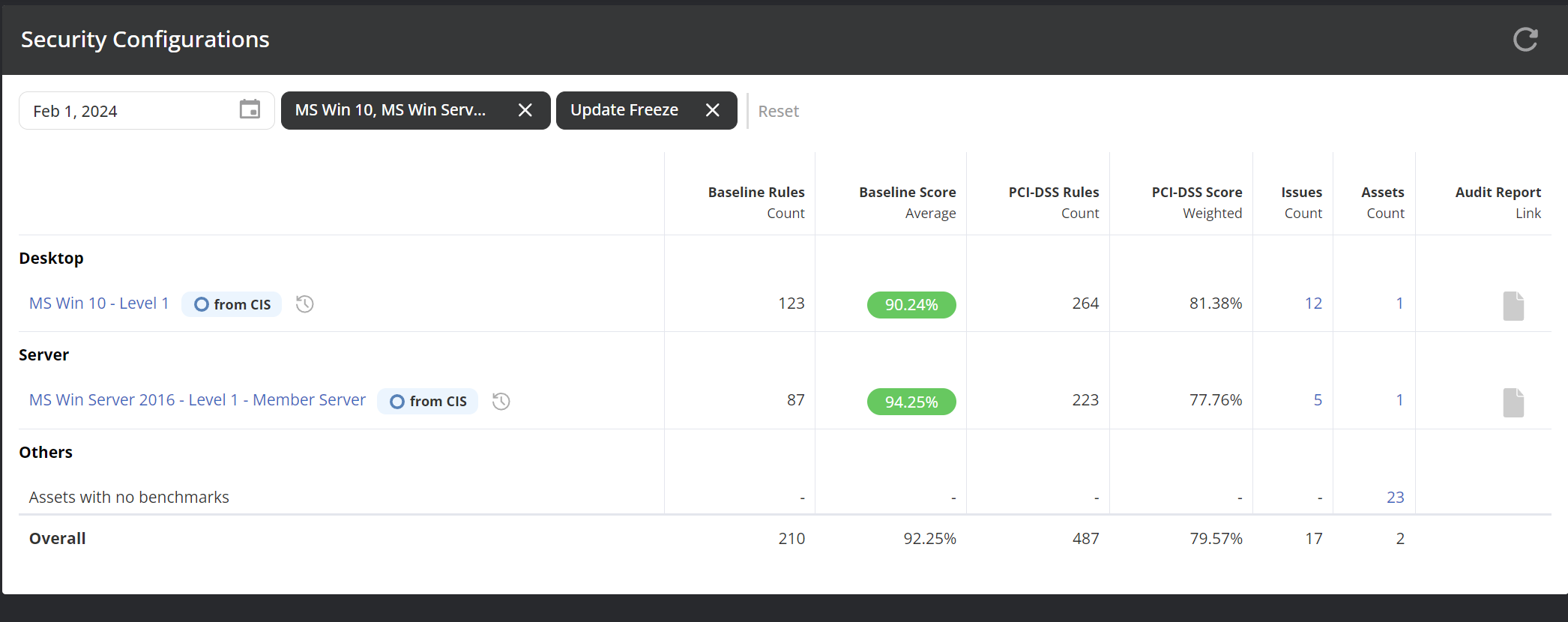Open audit report for MS Win 10
This screenshot has height=622, width=1568.
click(1513, 306)
